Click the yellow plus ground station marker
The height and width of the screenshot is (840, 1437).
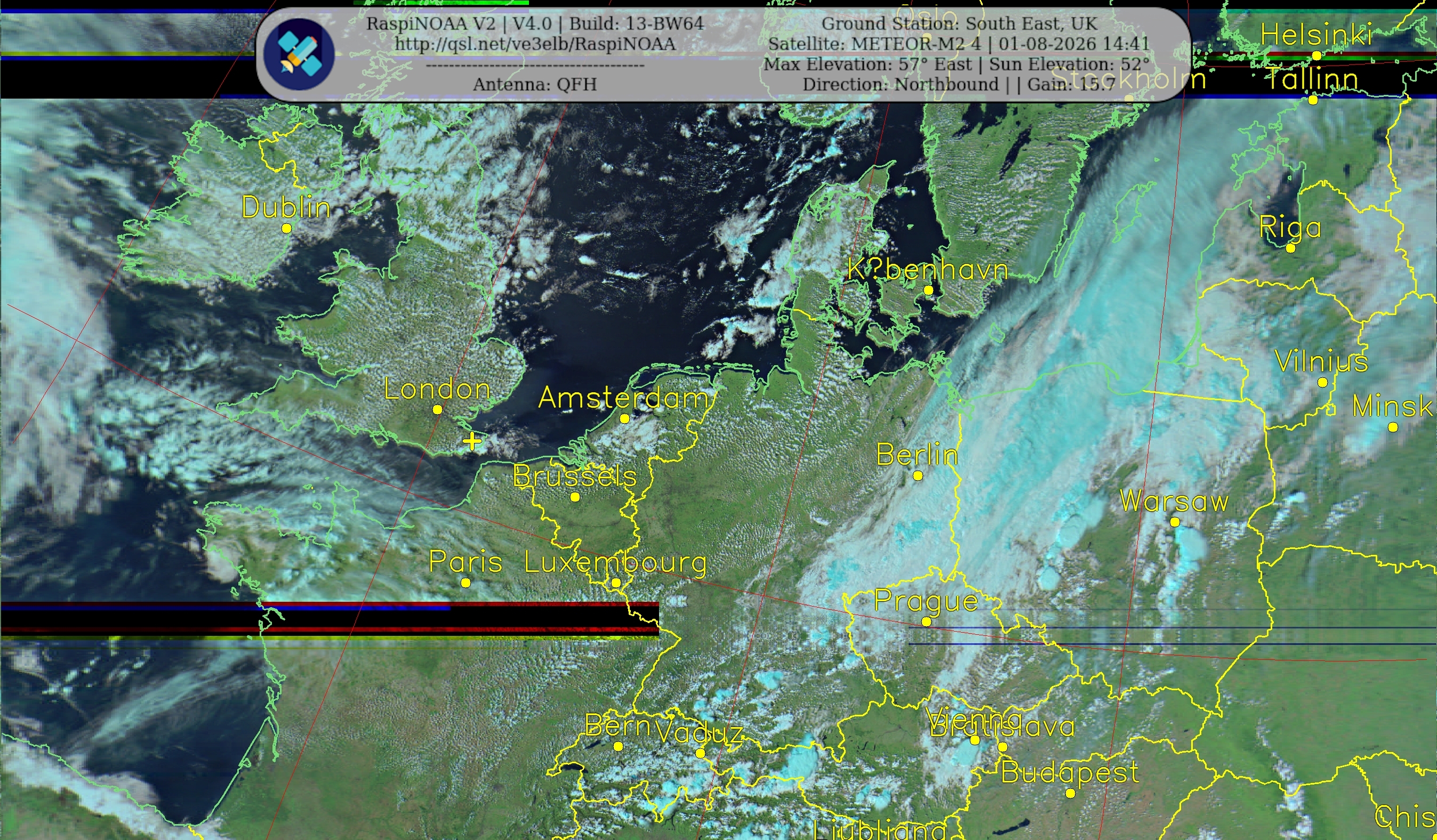tap(471, 442)
